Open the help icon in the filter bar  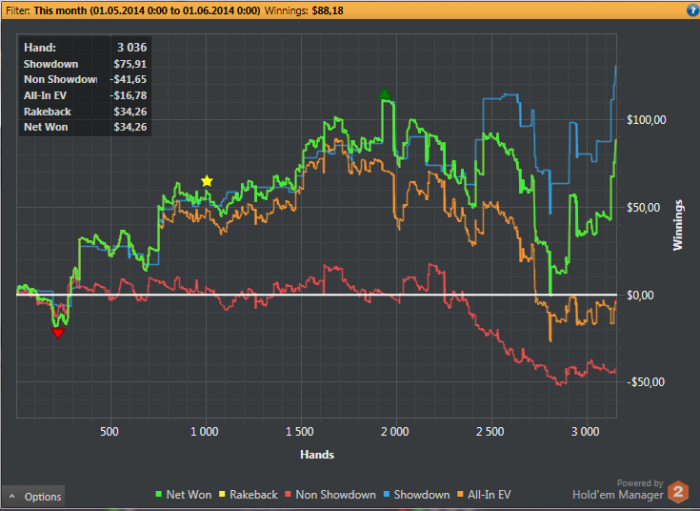point(693,10)
